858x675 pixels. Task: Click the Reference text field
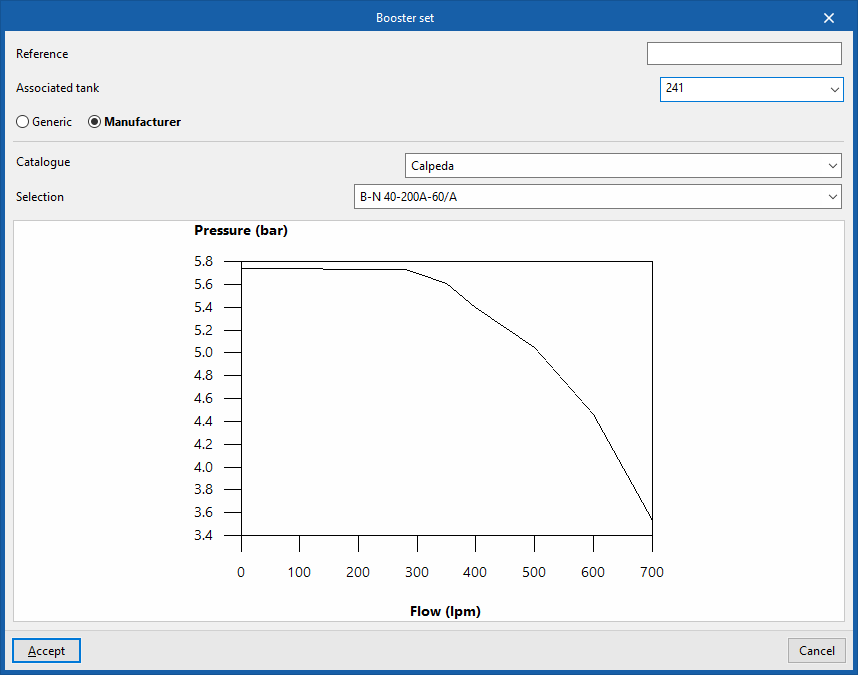[x=744, y=54]
